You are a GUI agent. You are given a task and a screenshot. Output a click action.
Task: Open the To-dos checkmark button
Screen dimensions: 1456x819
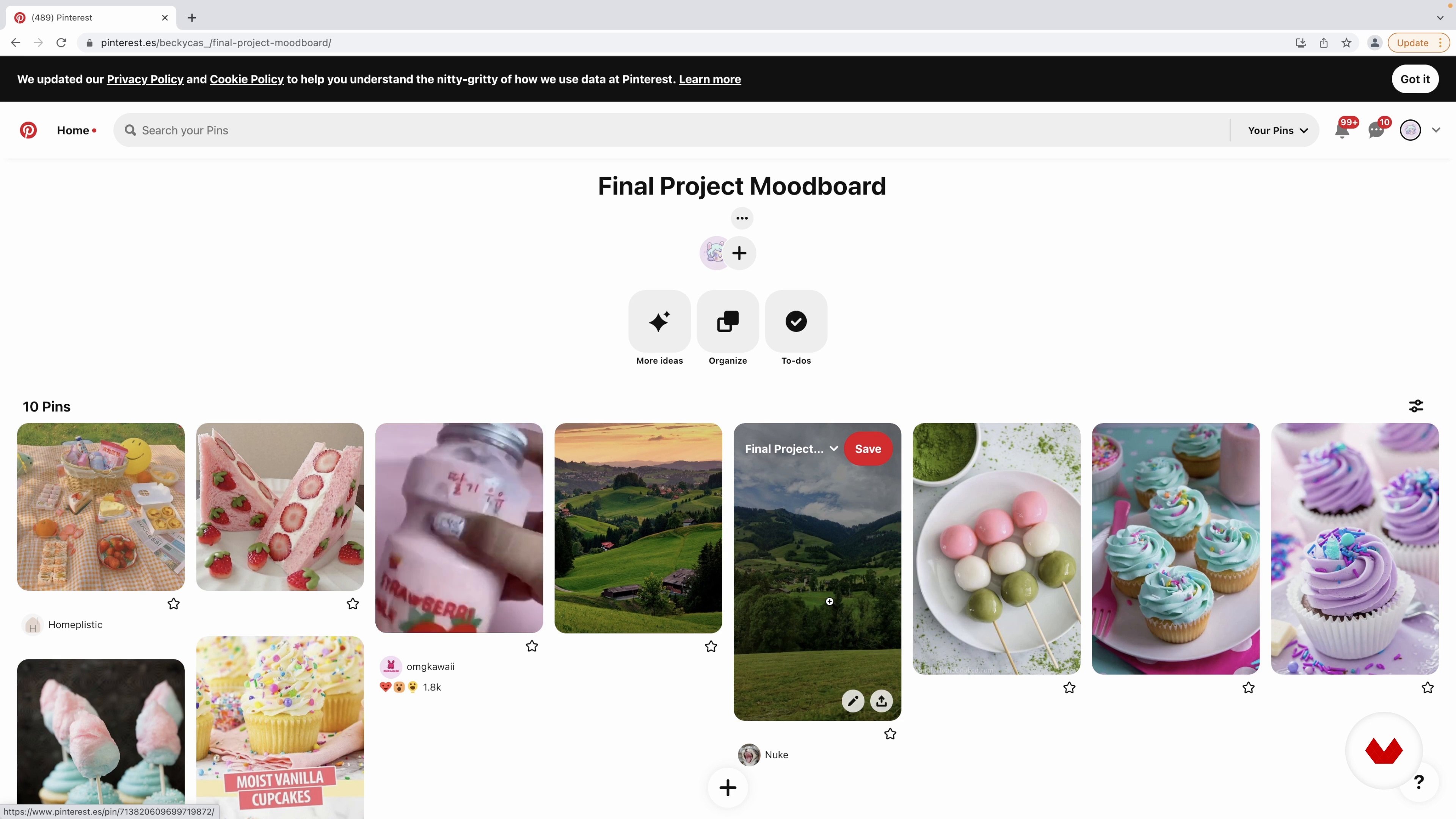(x=796, y=321)
